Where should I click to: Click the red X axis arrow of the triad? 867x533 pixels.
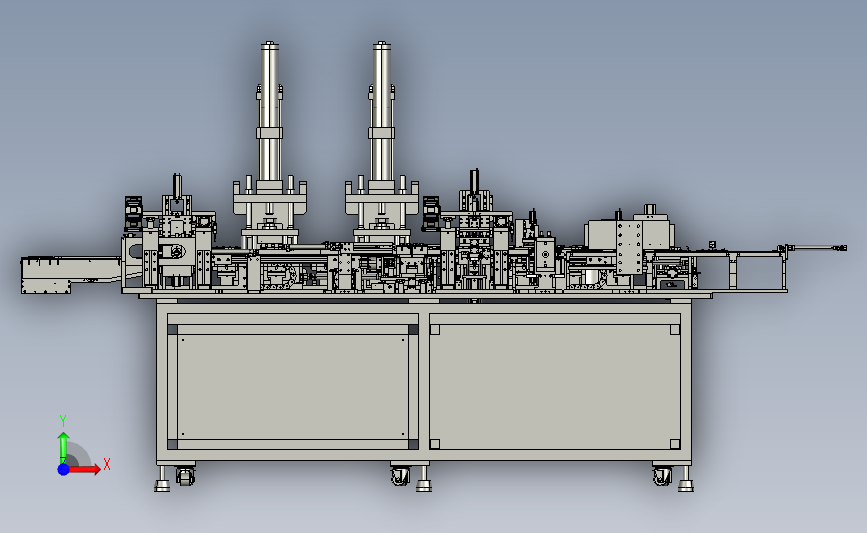(84, 469)
